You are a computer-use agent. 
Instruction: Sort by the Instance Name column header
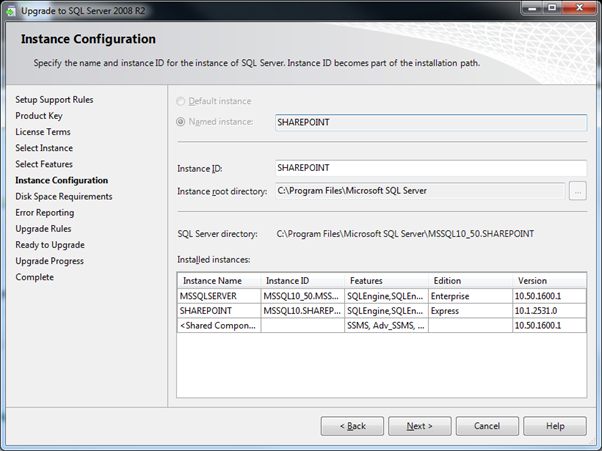pyautogui.click(x=219, y=281)
